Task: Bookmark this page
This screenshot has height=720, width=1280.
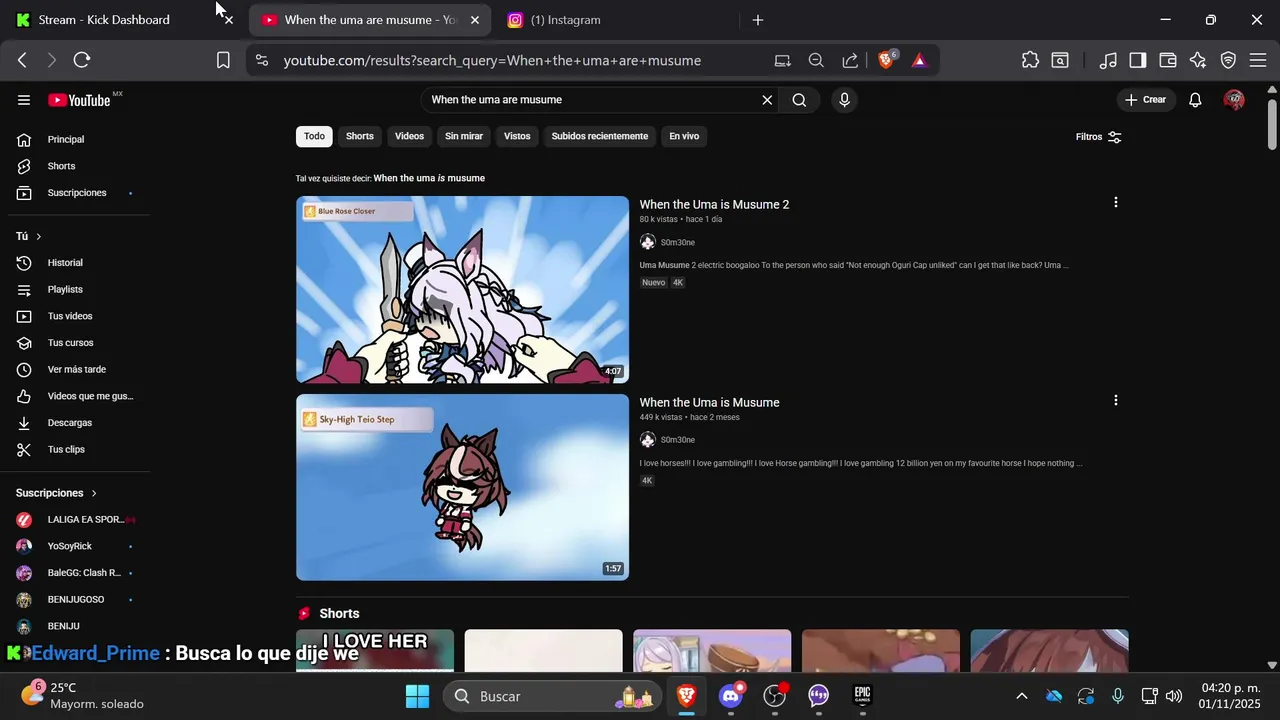Action: [x=223, y=60]
